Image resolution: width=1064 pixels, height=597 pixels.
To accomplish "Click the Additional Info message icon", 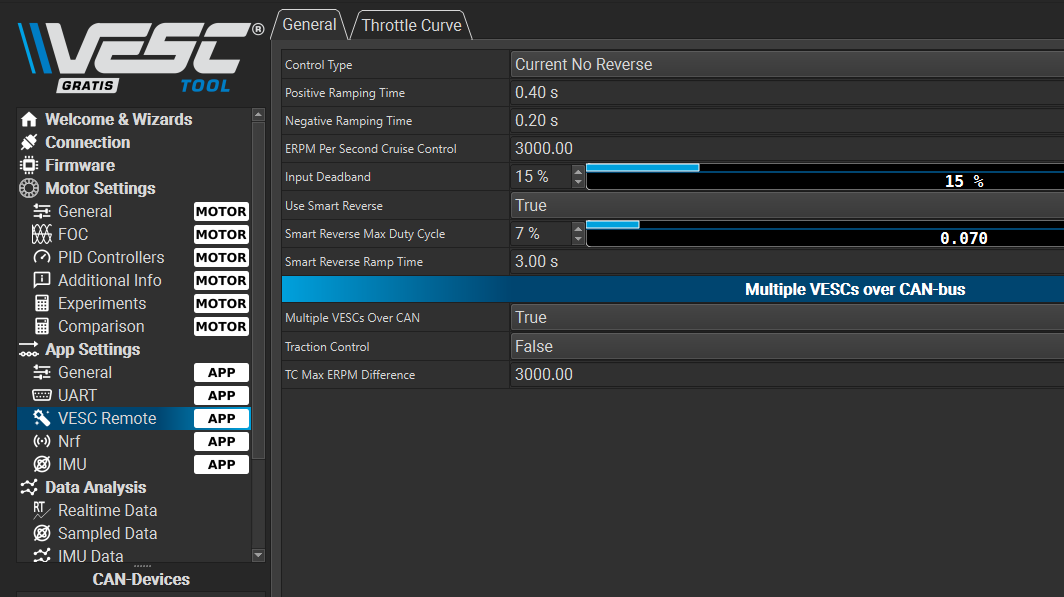I will click(x=41, y=280).
